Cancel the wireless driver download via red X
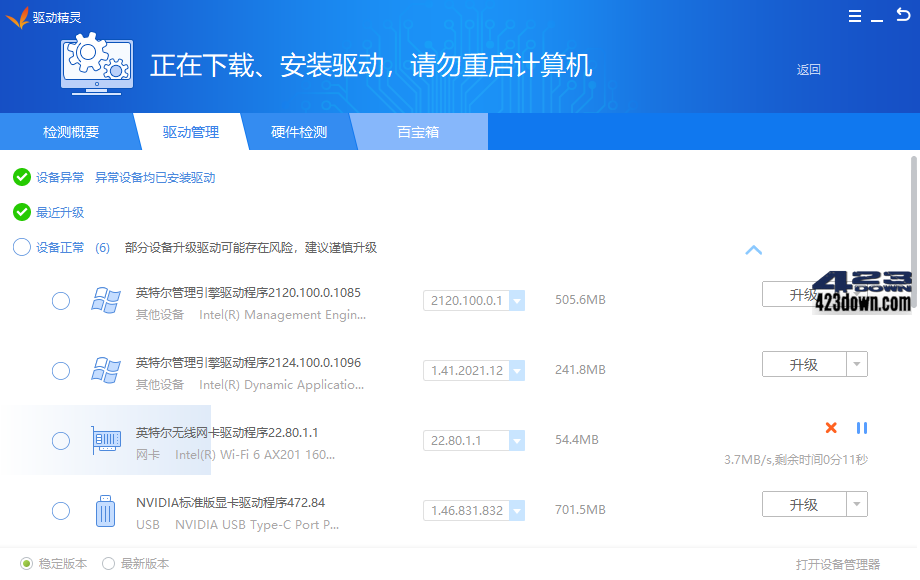 click(x=830, y=428)
